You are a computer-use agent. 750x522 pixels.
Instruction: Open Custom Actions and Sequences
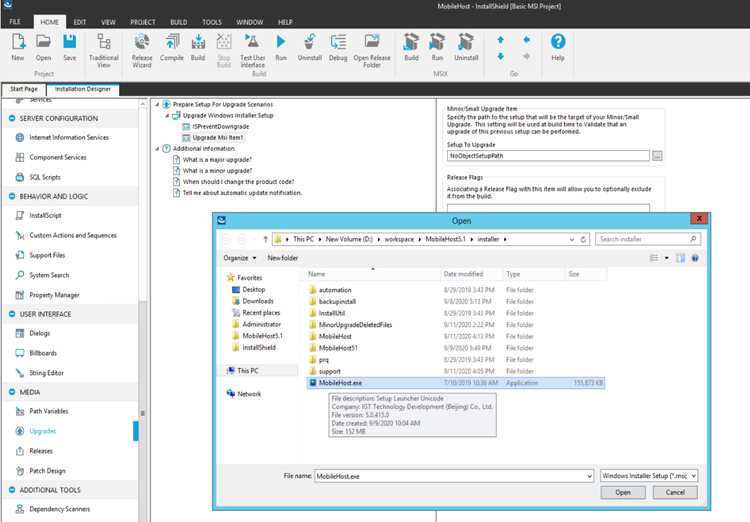tap(73, 235)
